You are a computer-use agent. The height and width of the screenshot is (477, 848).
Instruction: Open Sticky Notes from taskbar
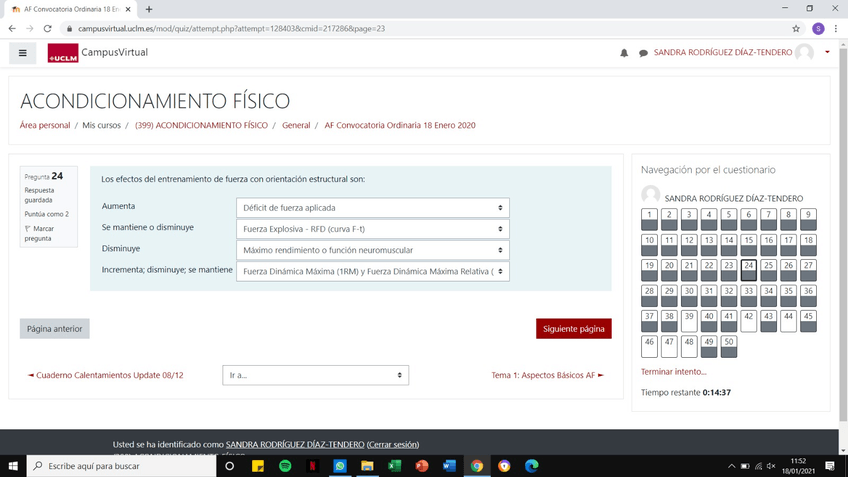(x=257, y=466)
